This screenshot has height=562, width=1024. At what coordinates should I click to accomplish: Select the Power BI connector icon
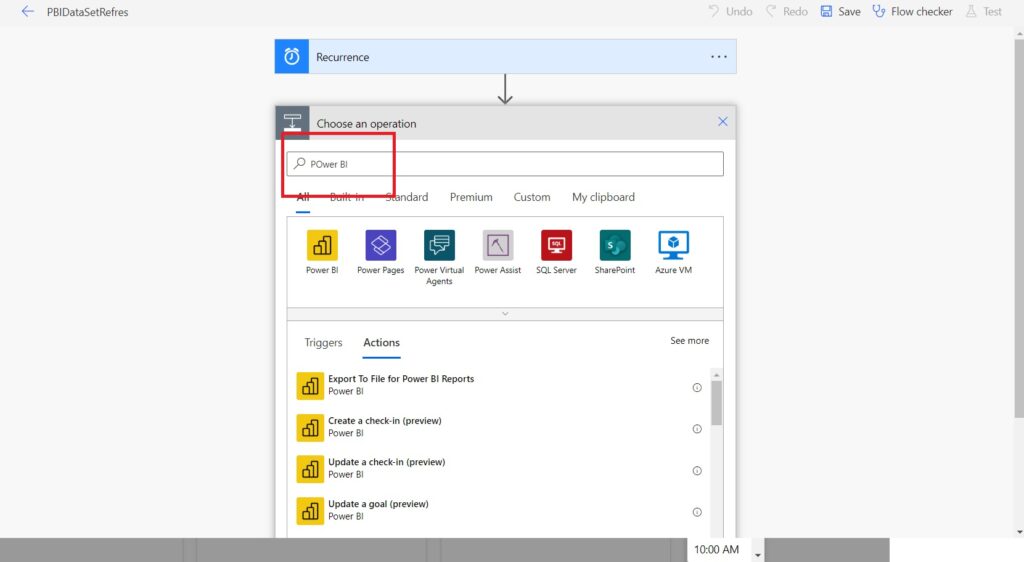322,246
